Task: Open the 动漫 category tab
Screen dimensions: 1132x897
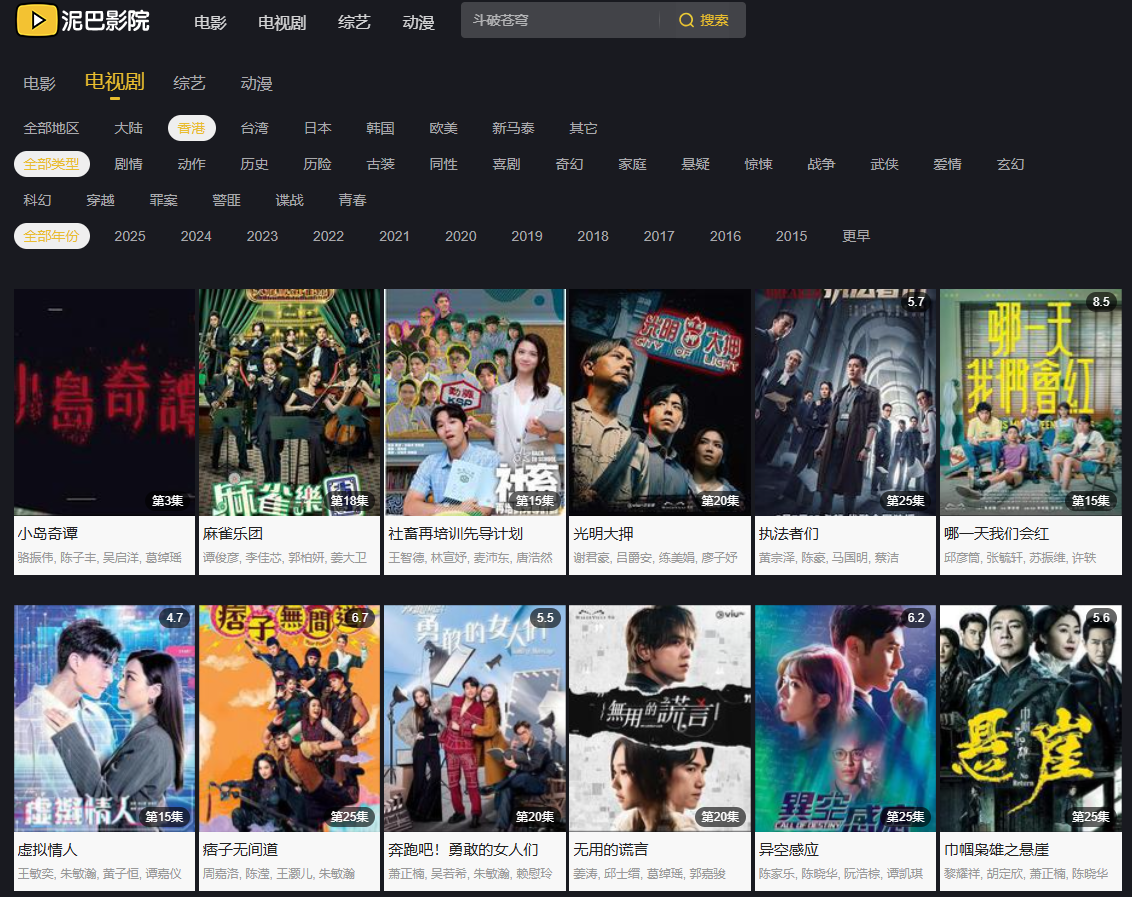Action: (418, 22)
